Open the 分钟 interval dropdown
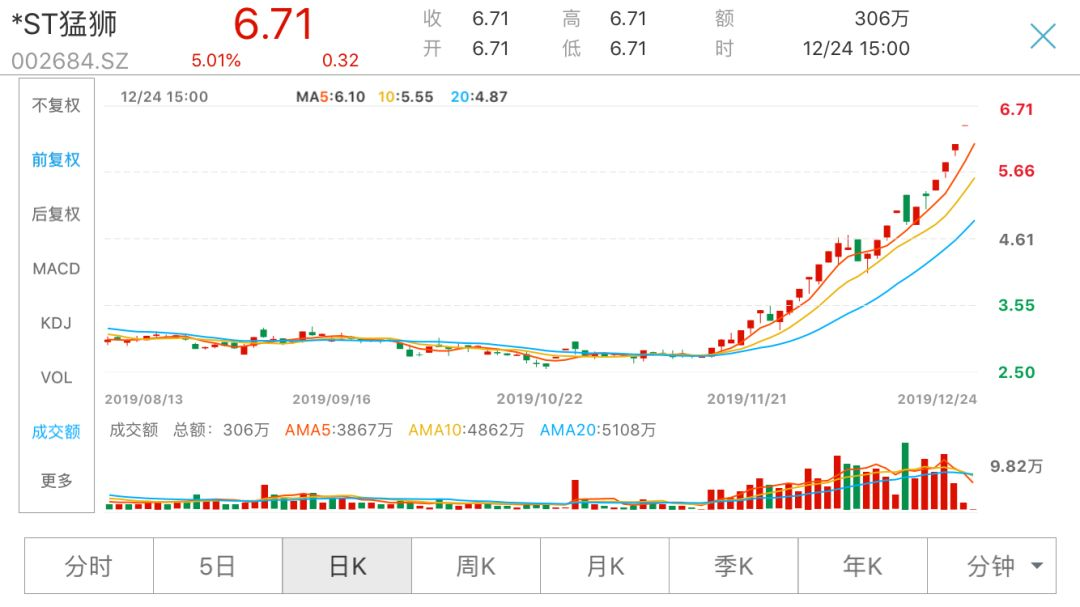This screenshot has height=607, width=1080. pos(992,566)
